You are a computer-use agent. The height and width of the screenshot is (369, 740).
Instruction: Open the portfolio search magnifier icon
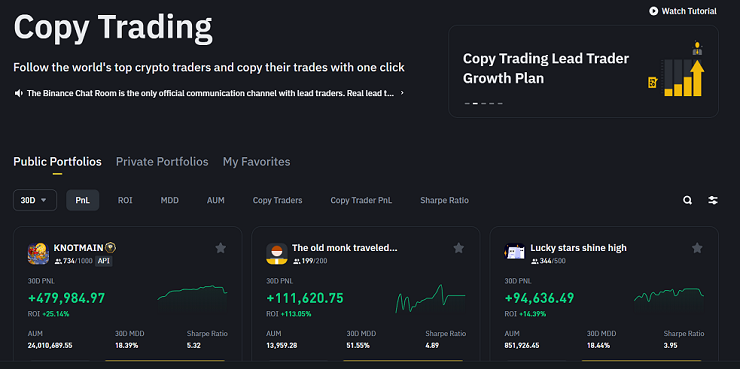pyautogui.click(x=688, y=200)
